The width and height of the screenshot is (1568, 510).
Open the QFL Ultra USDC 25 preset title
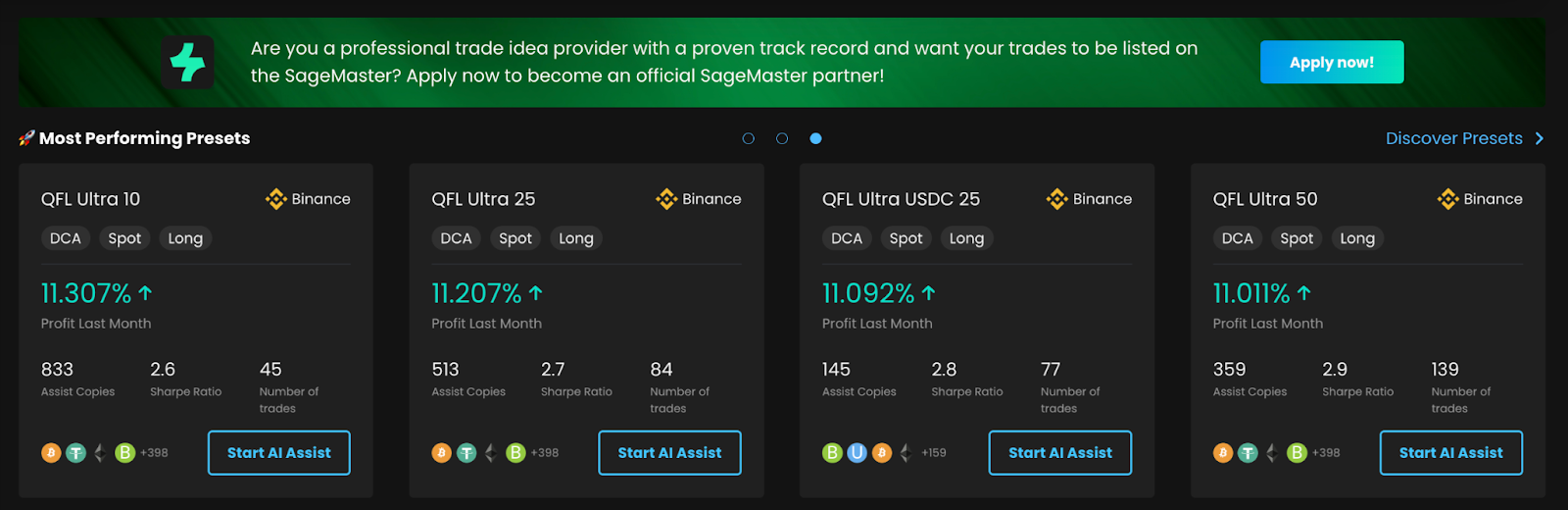pos(901,199)
